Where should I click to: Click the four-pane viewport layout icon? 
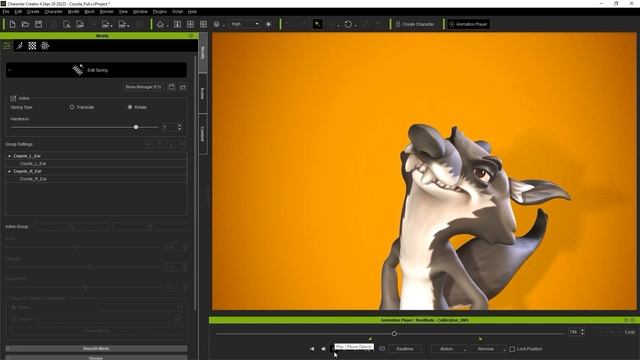point(190,24)
